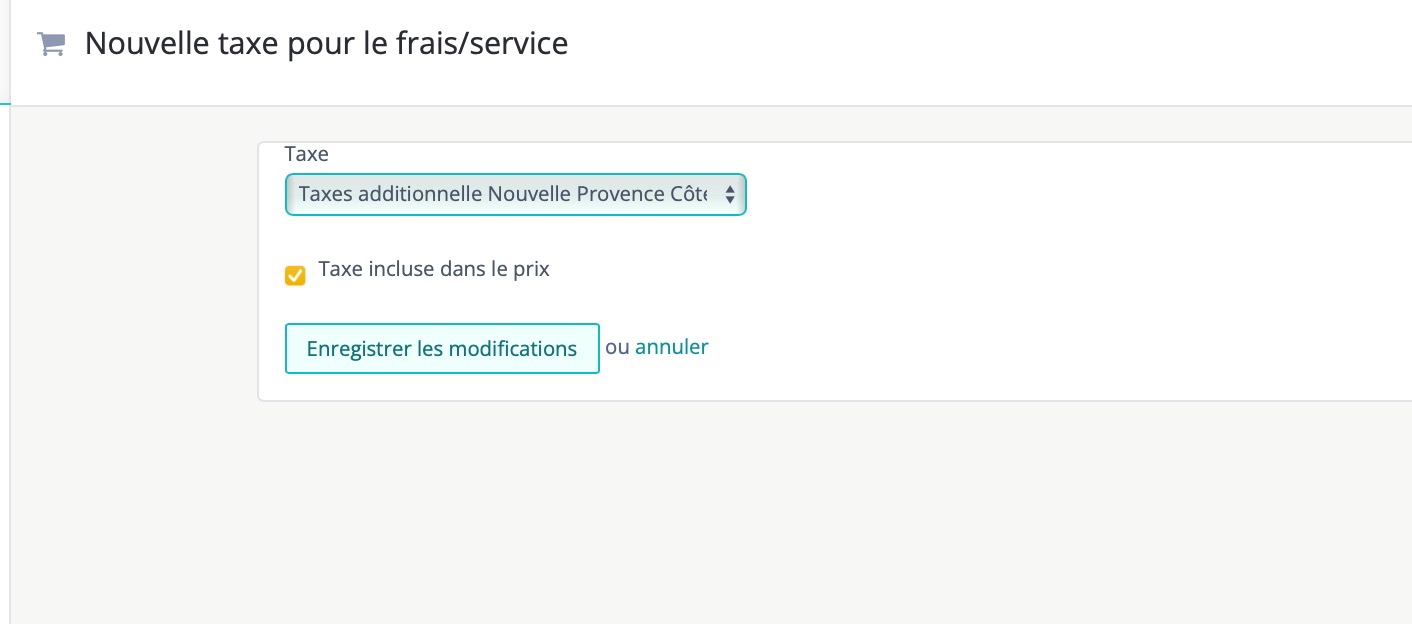
Task: Click the selected 'Taxes additionnelle Nouvelle Provence' value
Action: (x=500, y=195)
